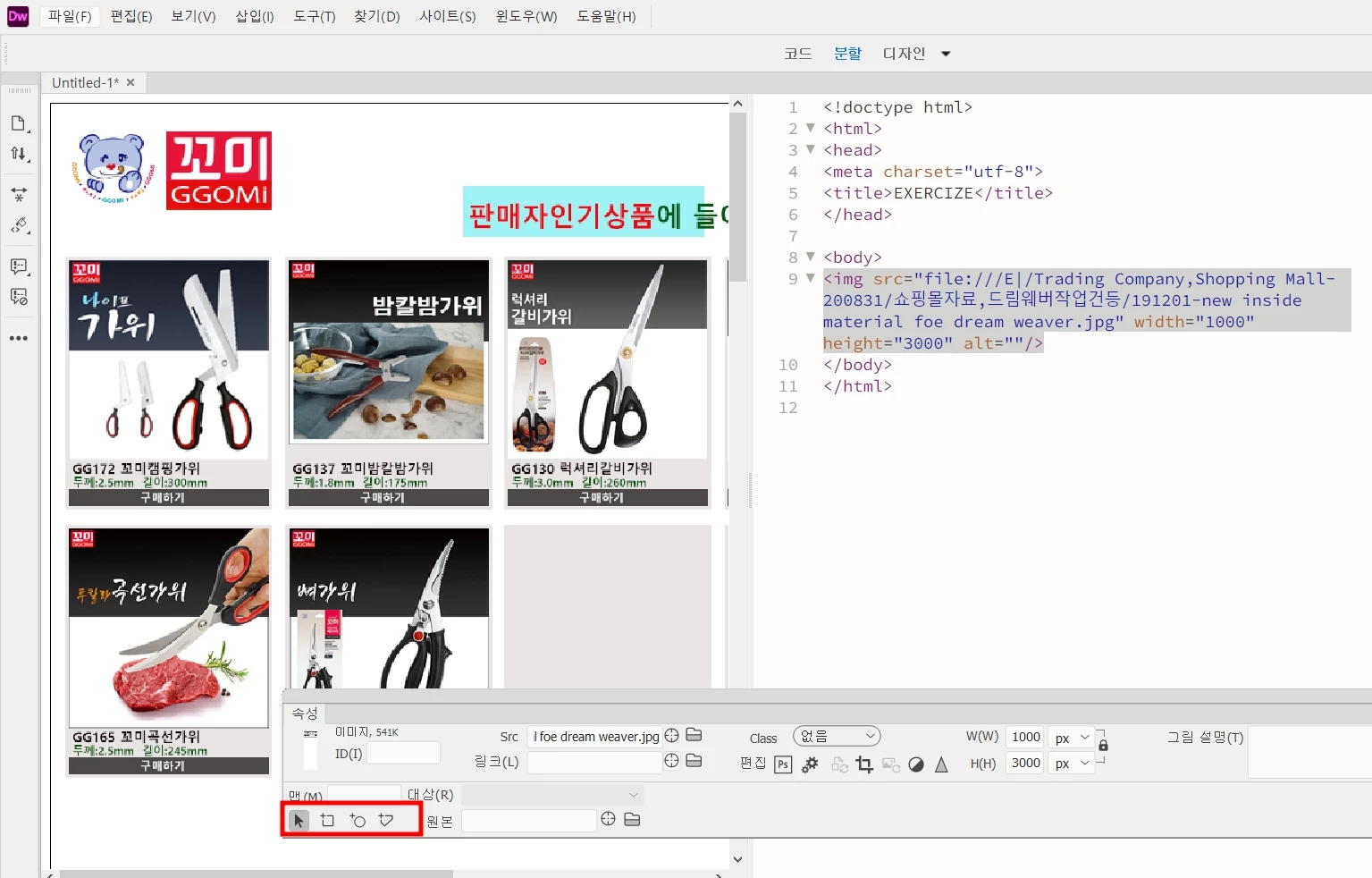This screenshot has height=878, width=1372.
Task: Open the 보기(V) menu
Action: coord(194,16)
